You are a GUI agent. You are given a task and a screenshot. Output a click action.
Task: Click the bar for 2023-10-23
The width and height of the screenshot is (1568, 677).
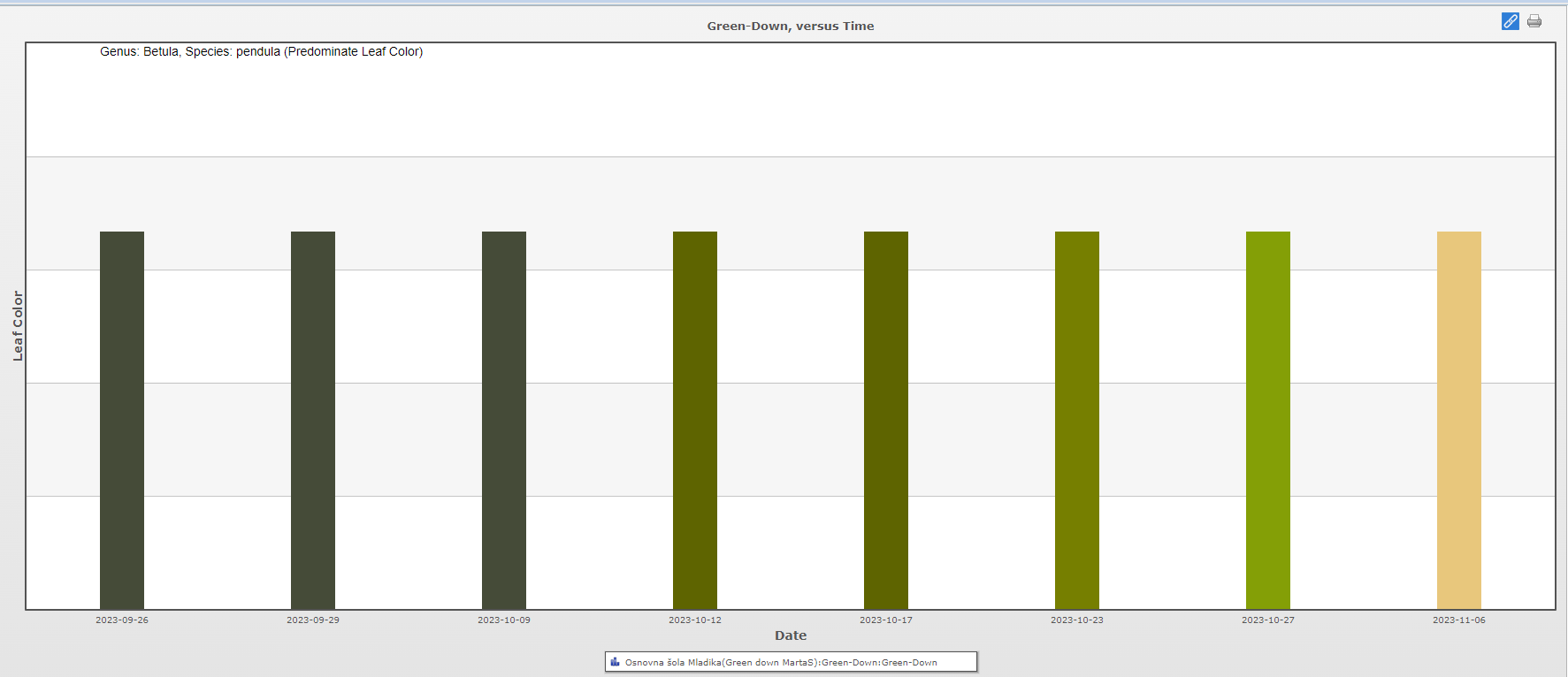(1077, 420)
